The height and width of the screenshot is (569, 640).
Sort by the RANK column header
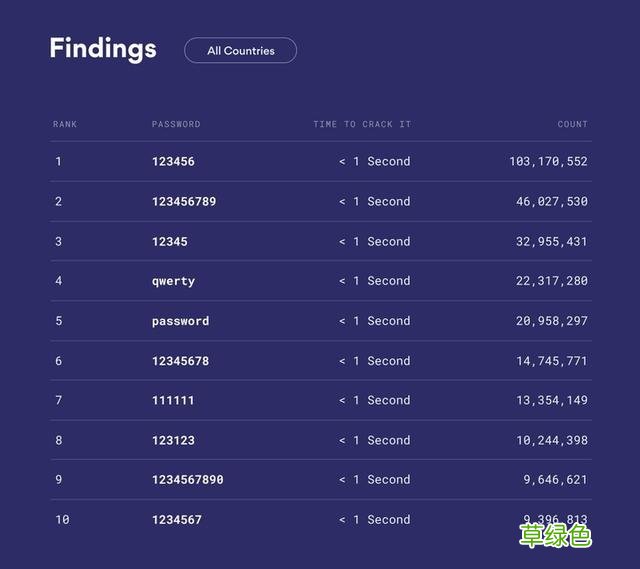pos(65,124)
